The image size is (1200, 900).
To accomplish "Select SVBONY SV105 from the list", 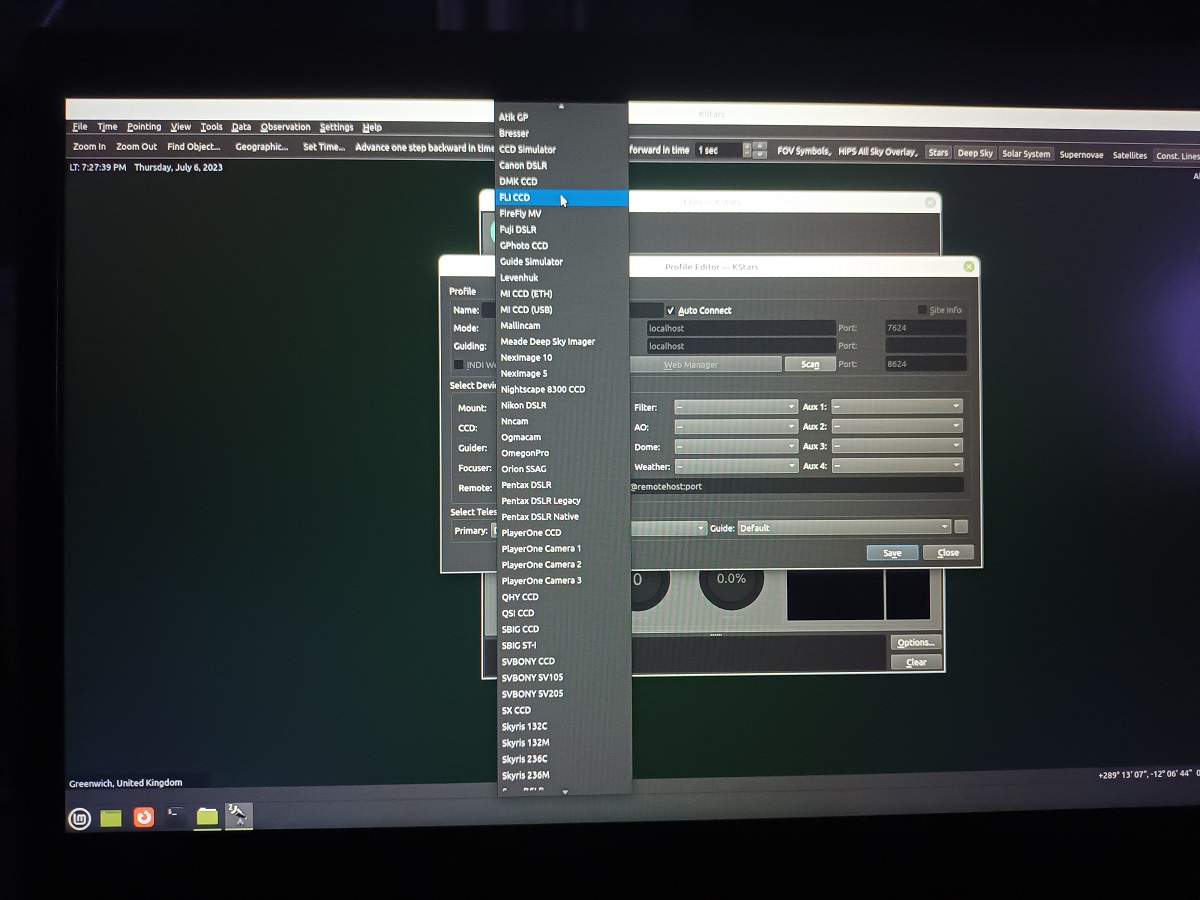I will pos(562,677).
